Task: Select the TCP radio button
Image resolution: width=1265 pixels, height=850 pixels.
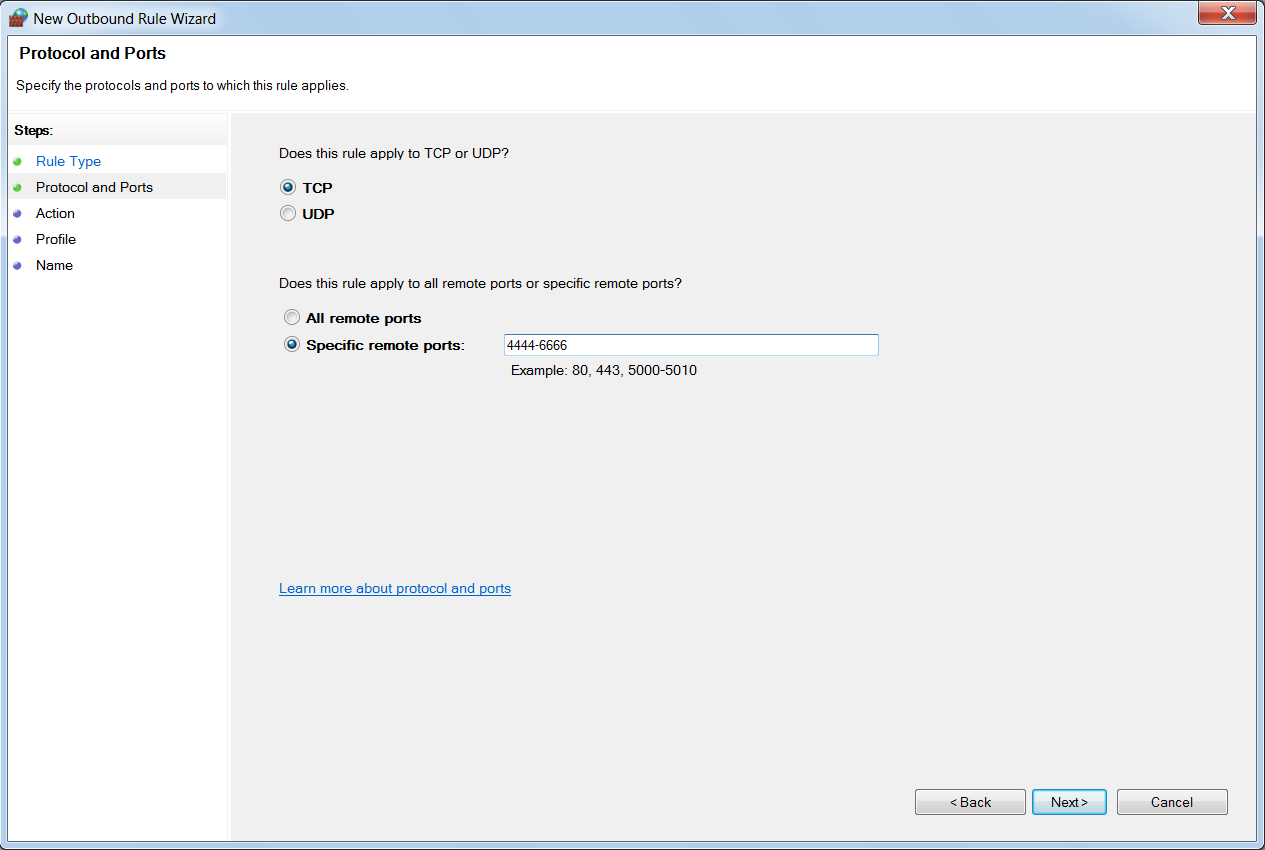Action: click(x=288, y=187)
